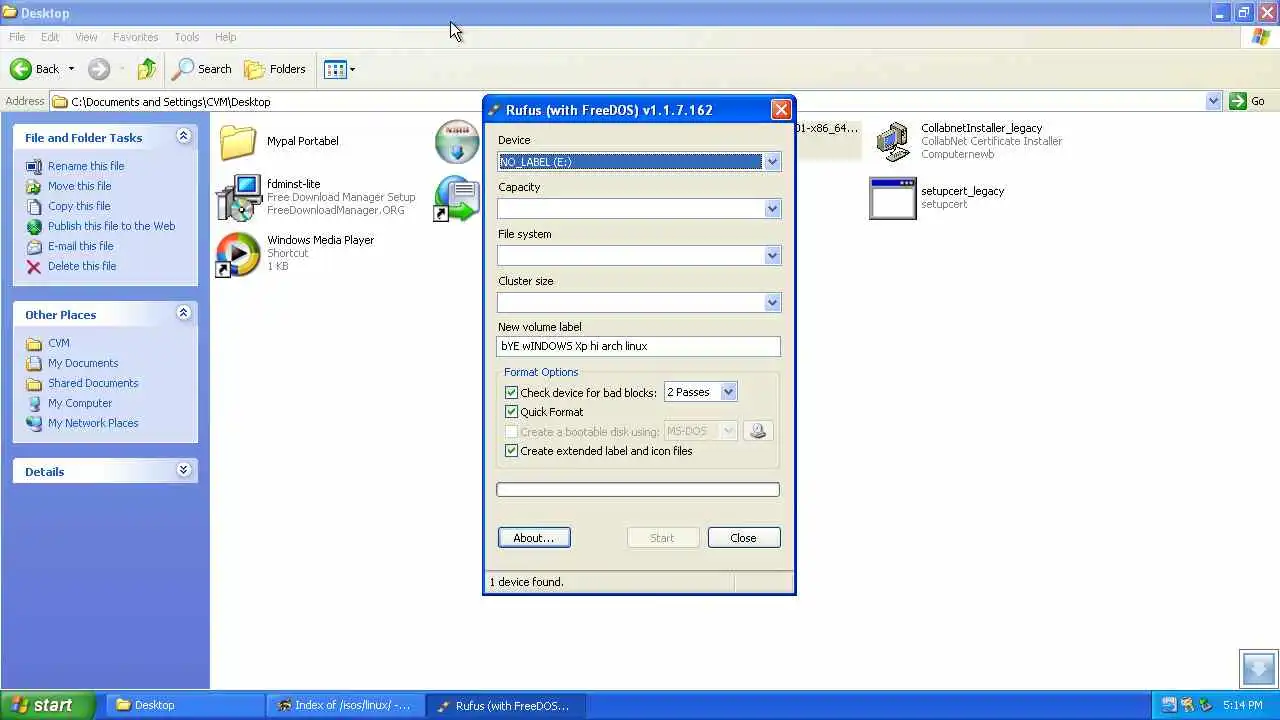Click the My Computer icon in Other Places
Image resolution: width=1280 pixels, height=720 pixels.
coord(34,403)
